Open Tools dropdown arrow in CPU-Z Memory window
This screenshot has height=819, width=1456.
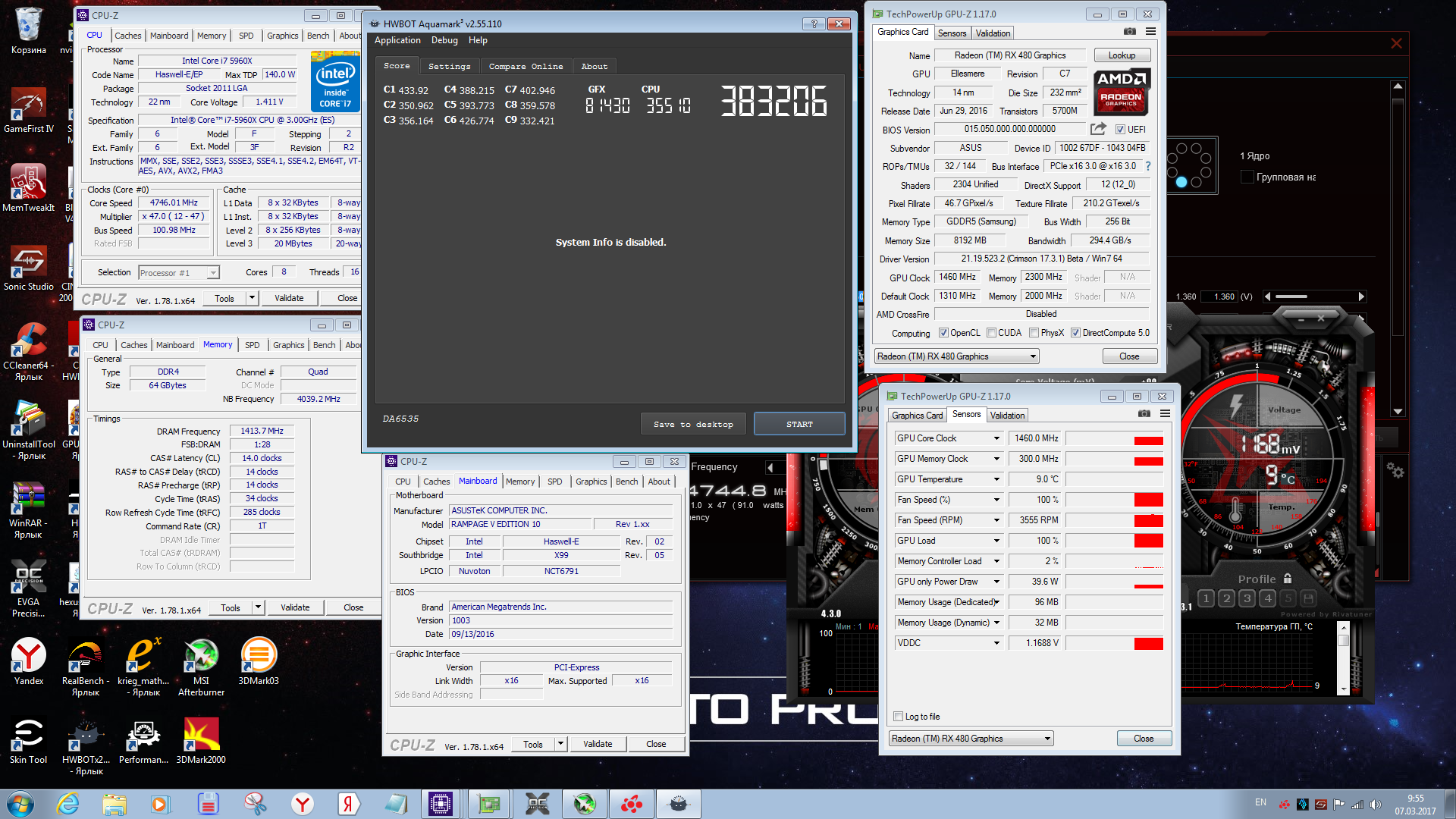tap(258, 607)
